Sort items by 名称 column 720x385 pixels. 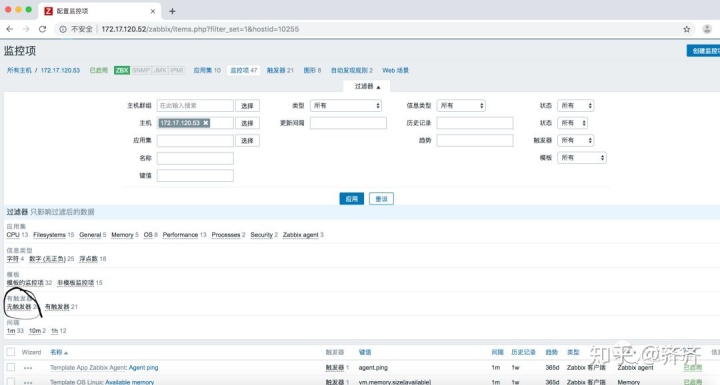pyautogui.click(x=59, y=352)
